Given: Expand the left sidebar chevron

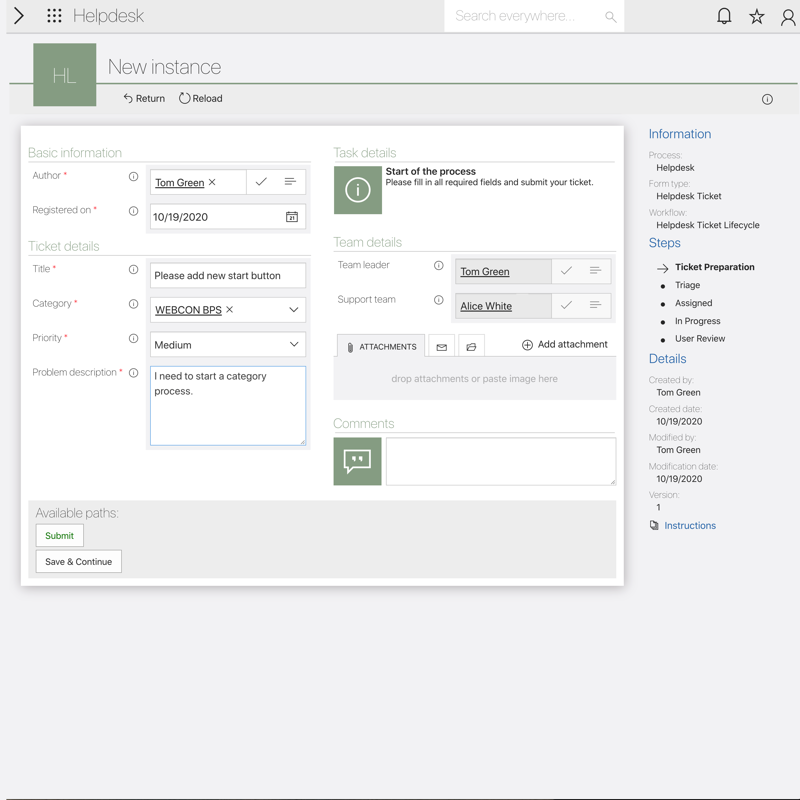Looking at the screenshot, I should [x=18, y=16].
